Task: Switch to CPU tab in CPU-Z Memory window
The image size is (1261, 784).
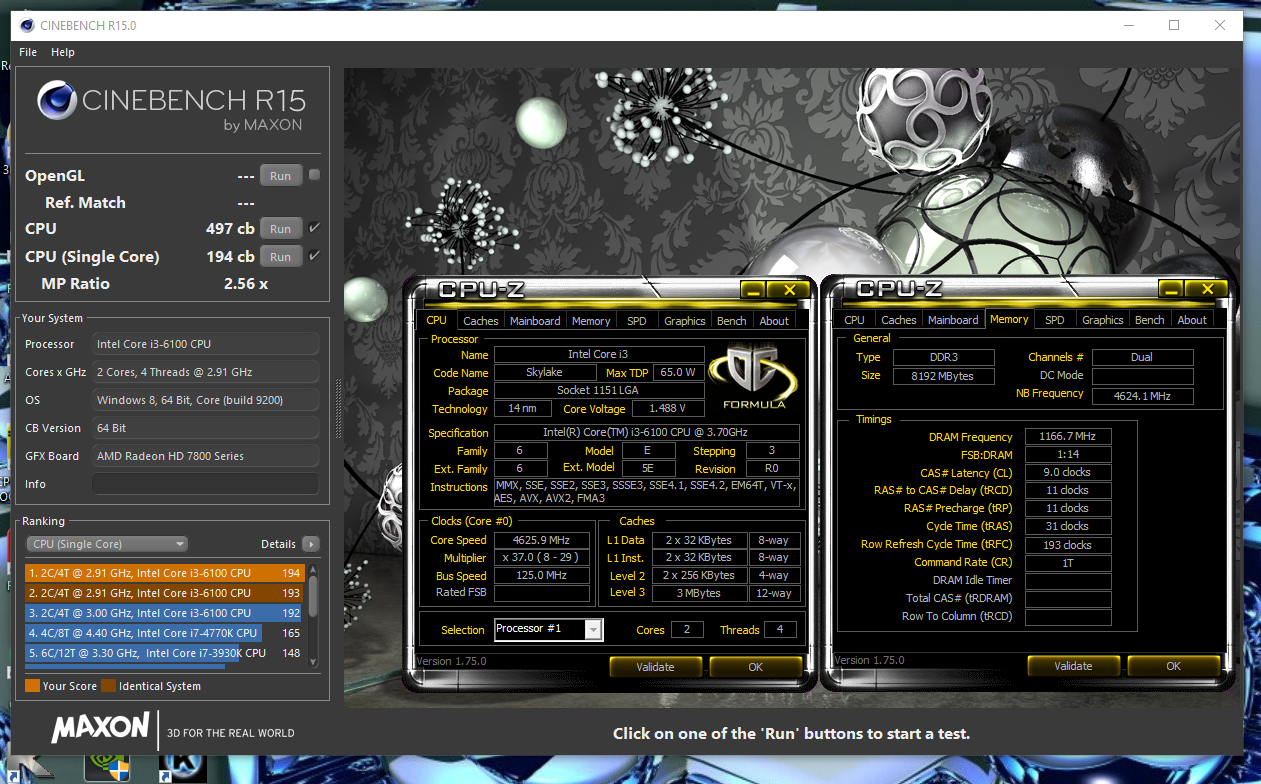Action: pos(854,320)
